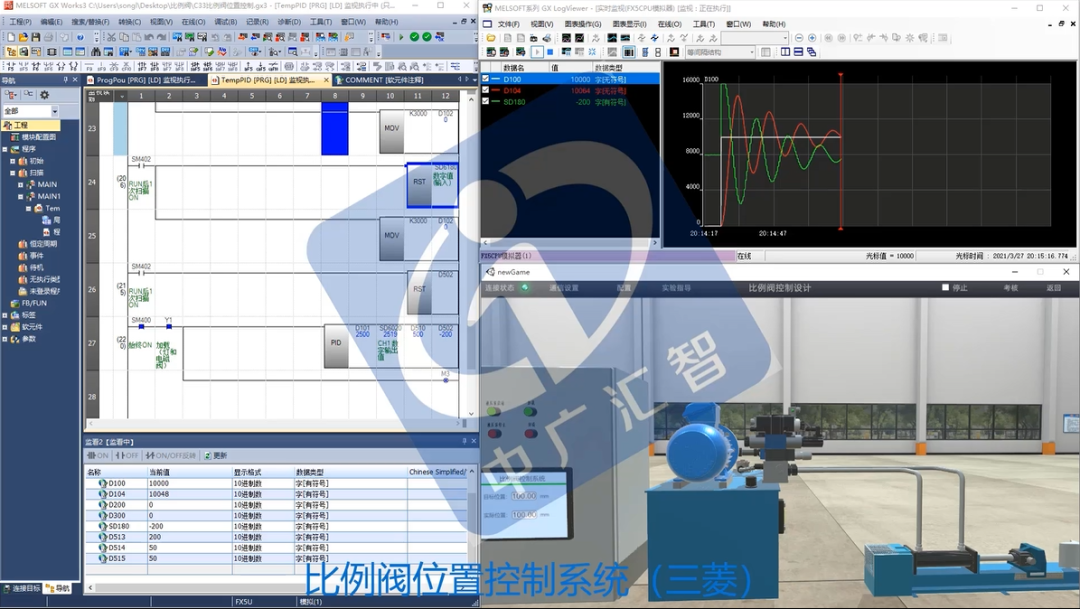Click the Copy icon in GX Works3 toolbar
Viewport: 1080px width, 609px height.
pos(124,37)
